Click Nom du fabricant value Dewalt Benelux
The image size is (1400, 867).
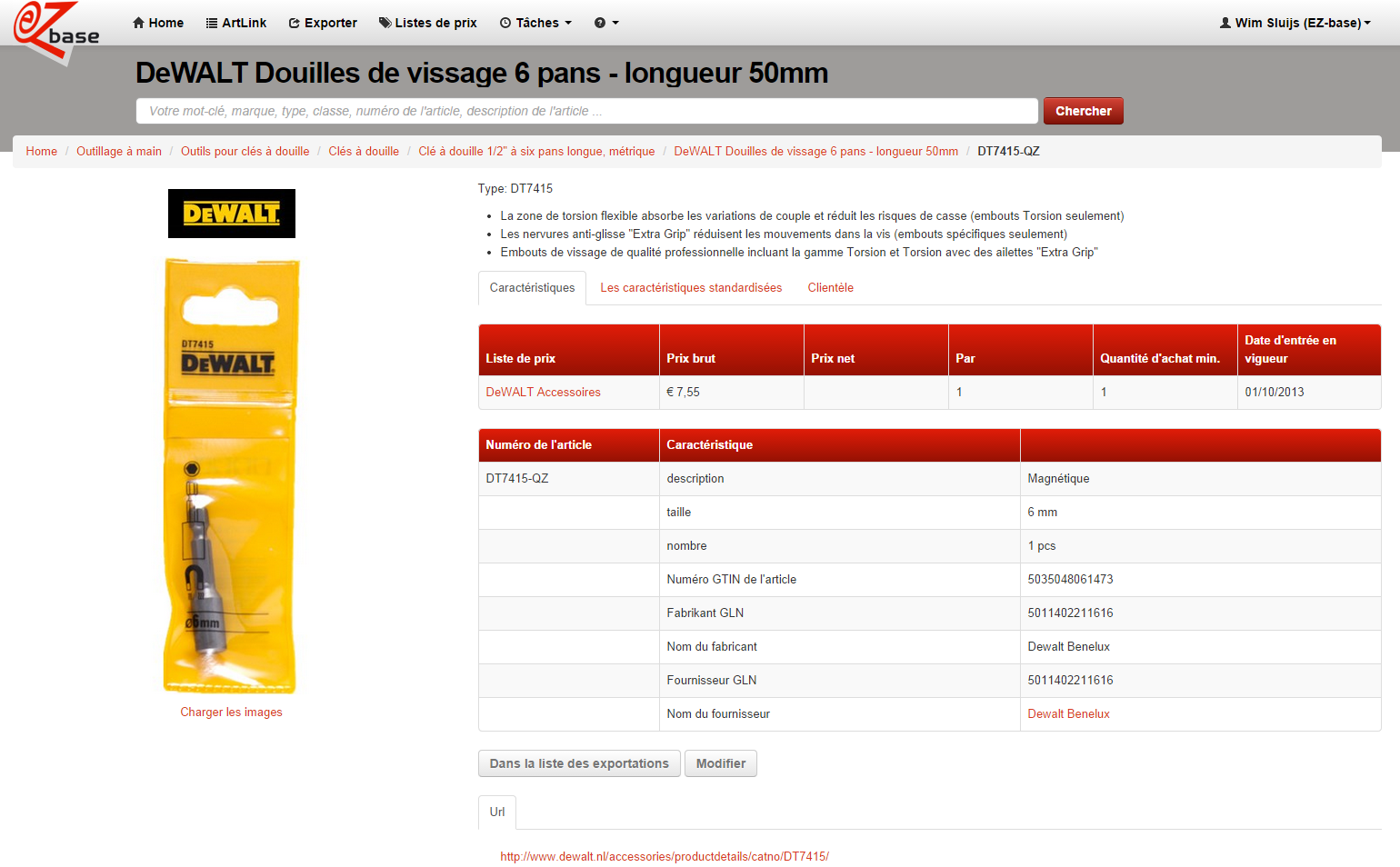pyautogui.click(x=1069, y=647)
